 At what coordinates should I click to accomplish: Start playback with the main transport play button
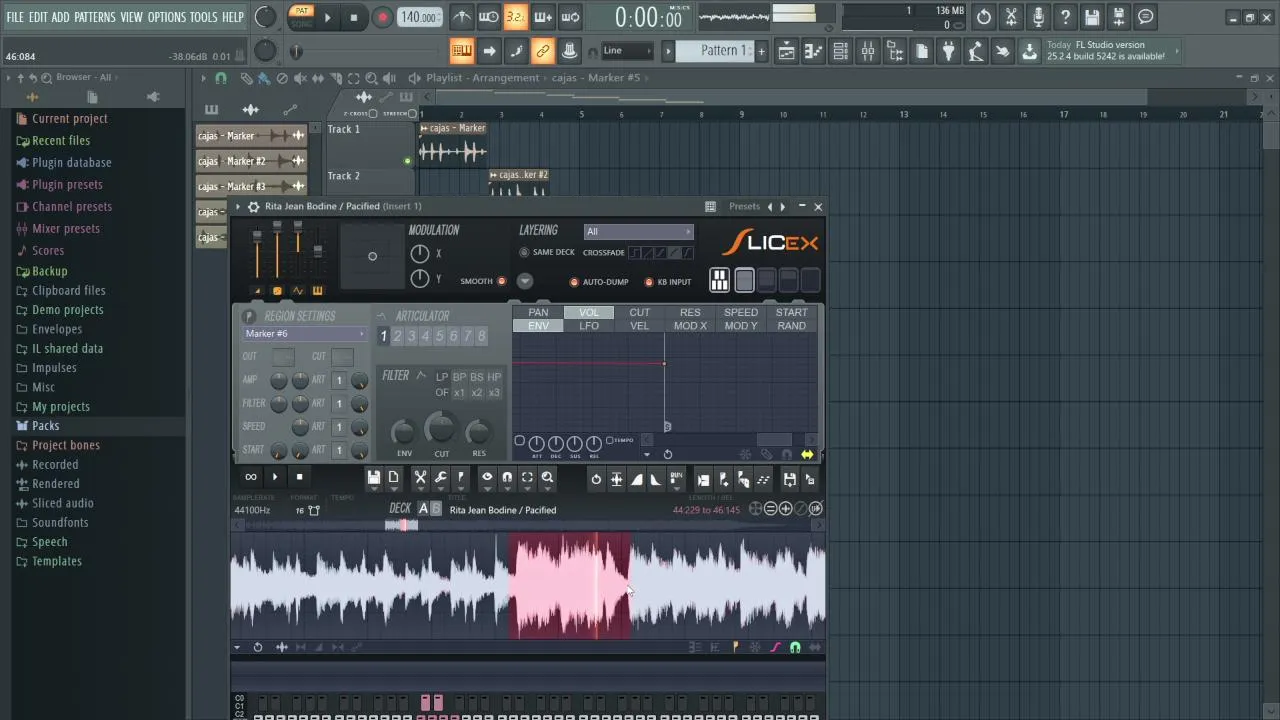327,17
